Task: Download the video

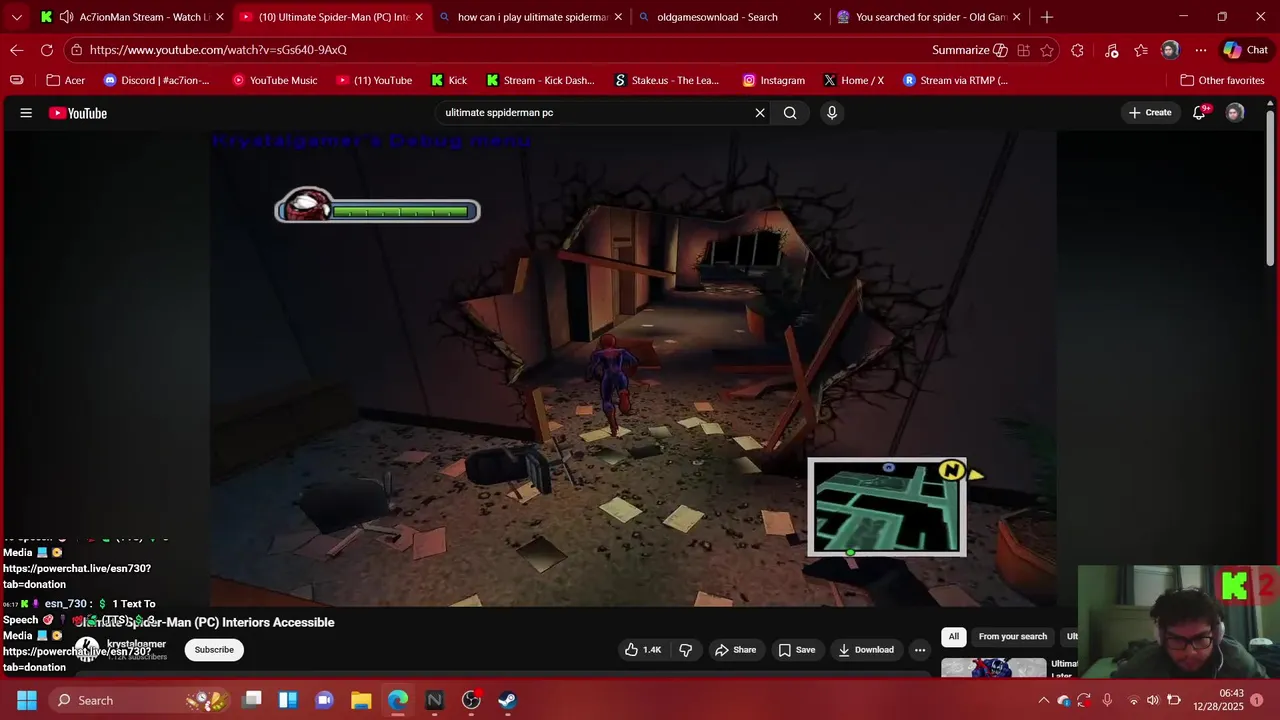Action: (866, 650)
